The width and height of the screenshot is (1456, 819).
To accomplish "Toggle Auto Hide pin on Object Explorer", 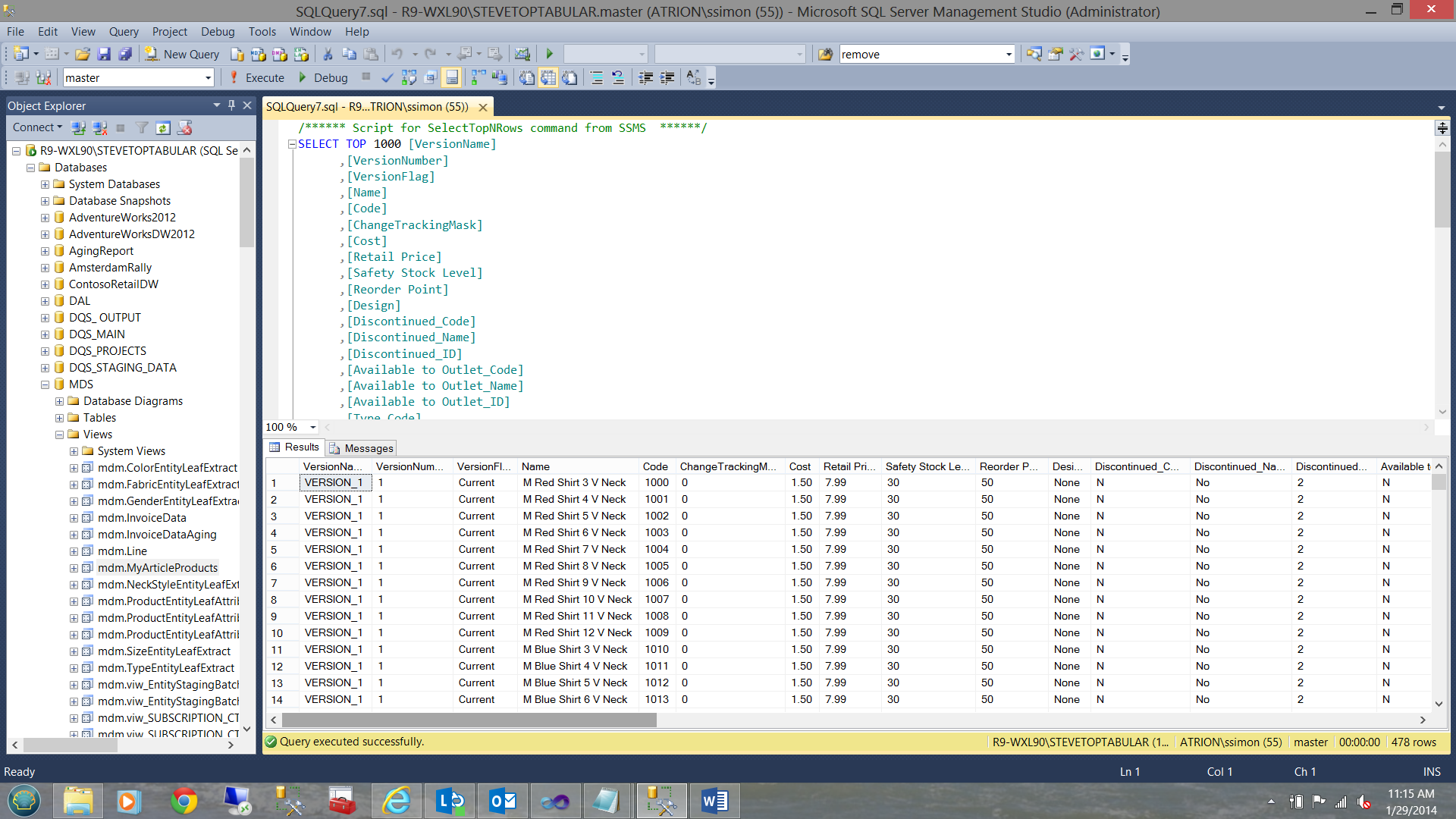I will click(232, 105).
